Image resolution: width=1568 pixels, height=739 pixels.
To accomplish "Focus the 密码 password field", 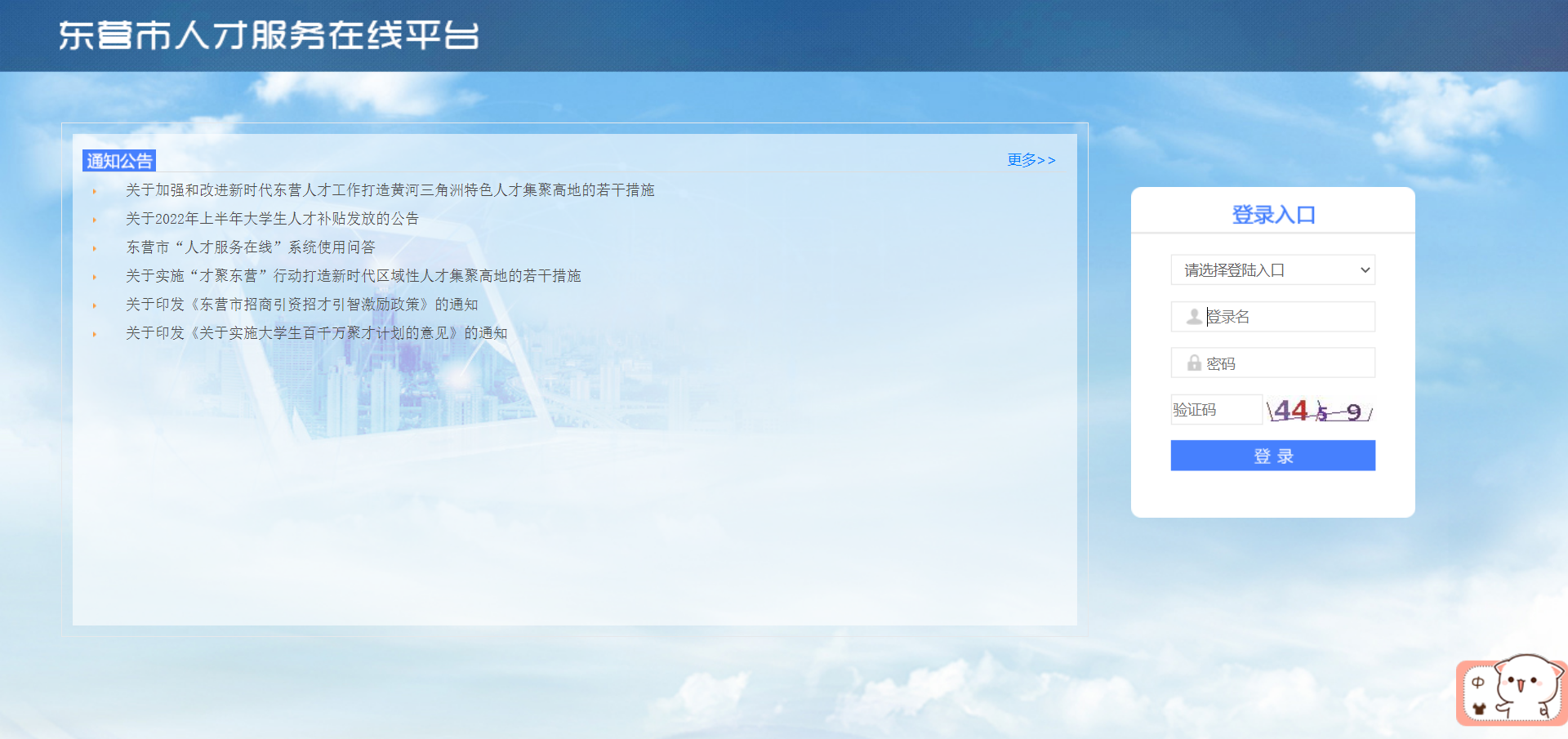I will 1272,363.
